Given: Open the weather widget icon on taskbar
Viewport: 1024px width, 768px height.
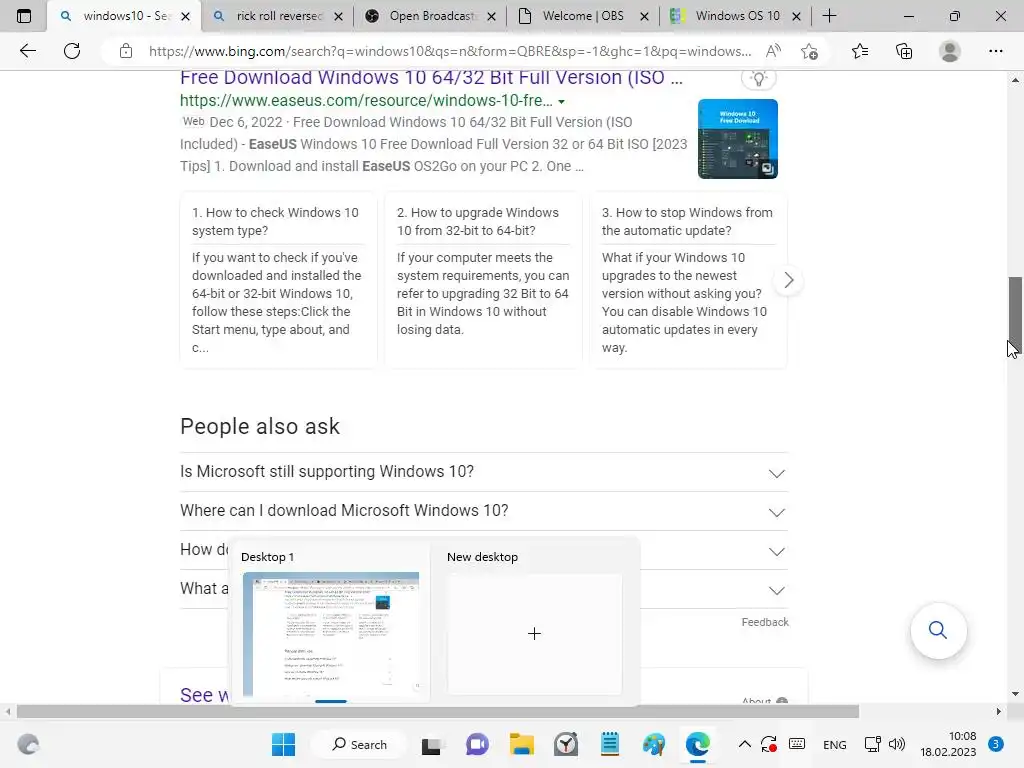Looking at the screenshot, I should (28, 744).
